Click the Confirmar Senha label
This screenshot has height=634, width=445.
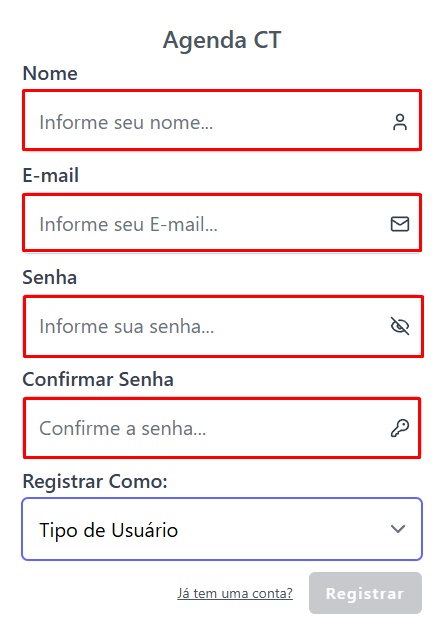[98, 379]
